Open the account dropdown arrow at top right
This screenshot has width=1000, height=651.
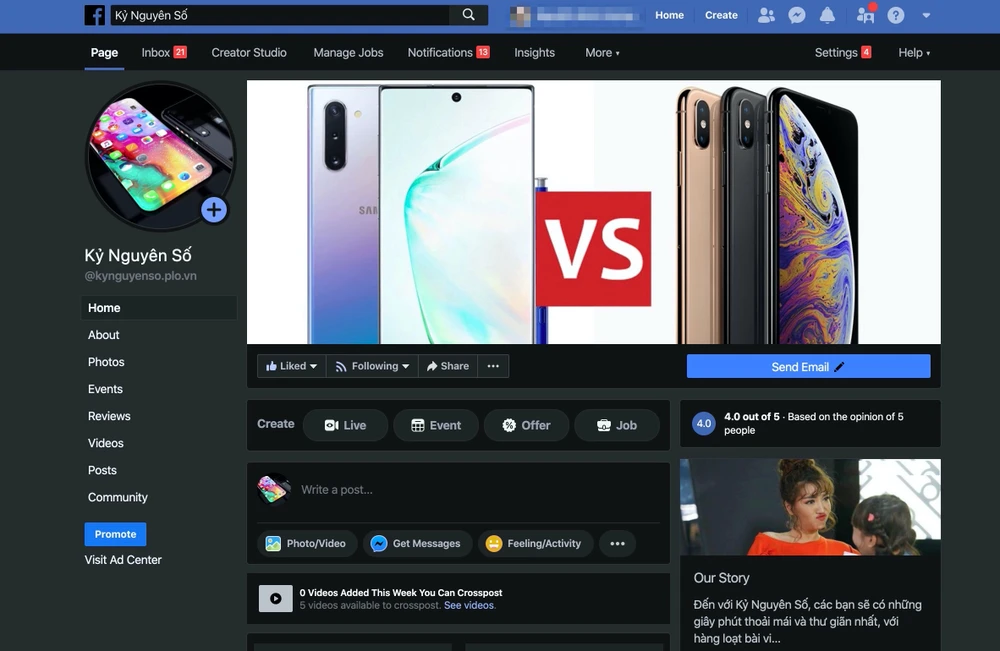(x=926, y=15)
